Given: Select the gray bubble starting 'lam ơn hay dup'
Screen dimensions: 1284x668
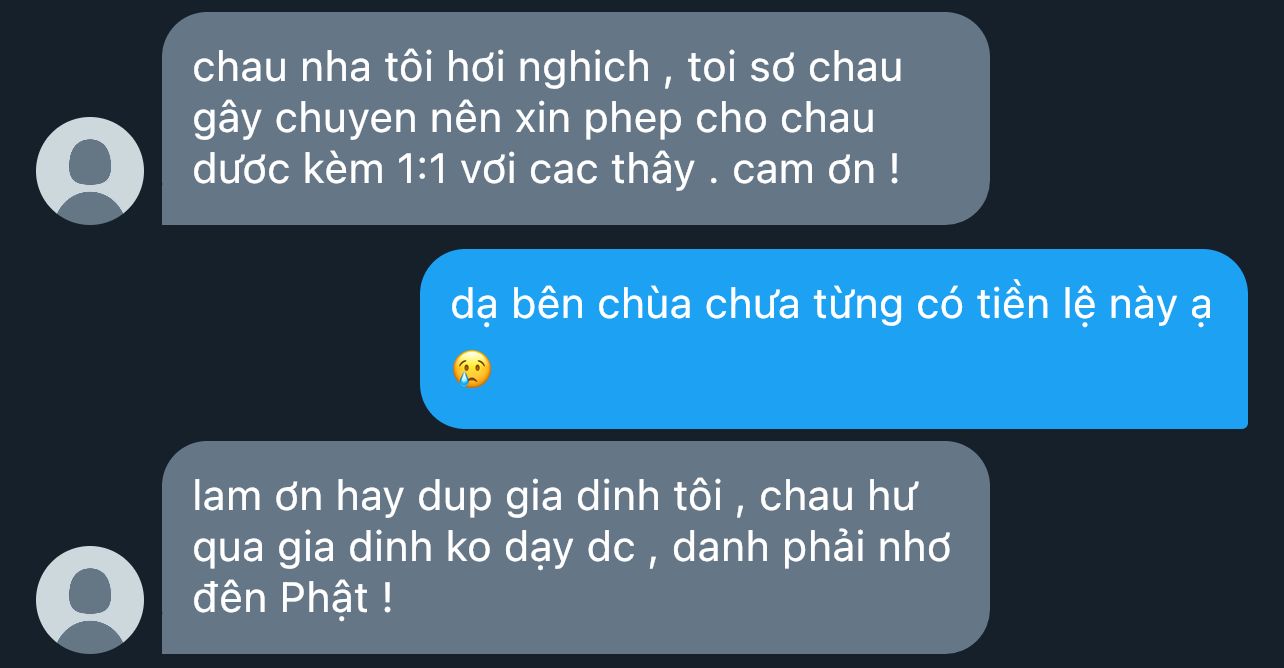Looking at the screenshot, I should pos(575,547).
